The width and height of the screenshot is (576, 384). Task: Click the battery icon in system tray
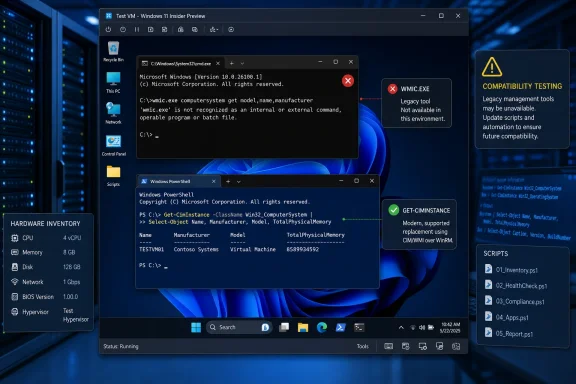[431, 327]
